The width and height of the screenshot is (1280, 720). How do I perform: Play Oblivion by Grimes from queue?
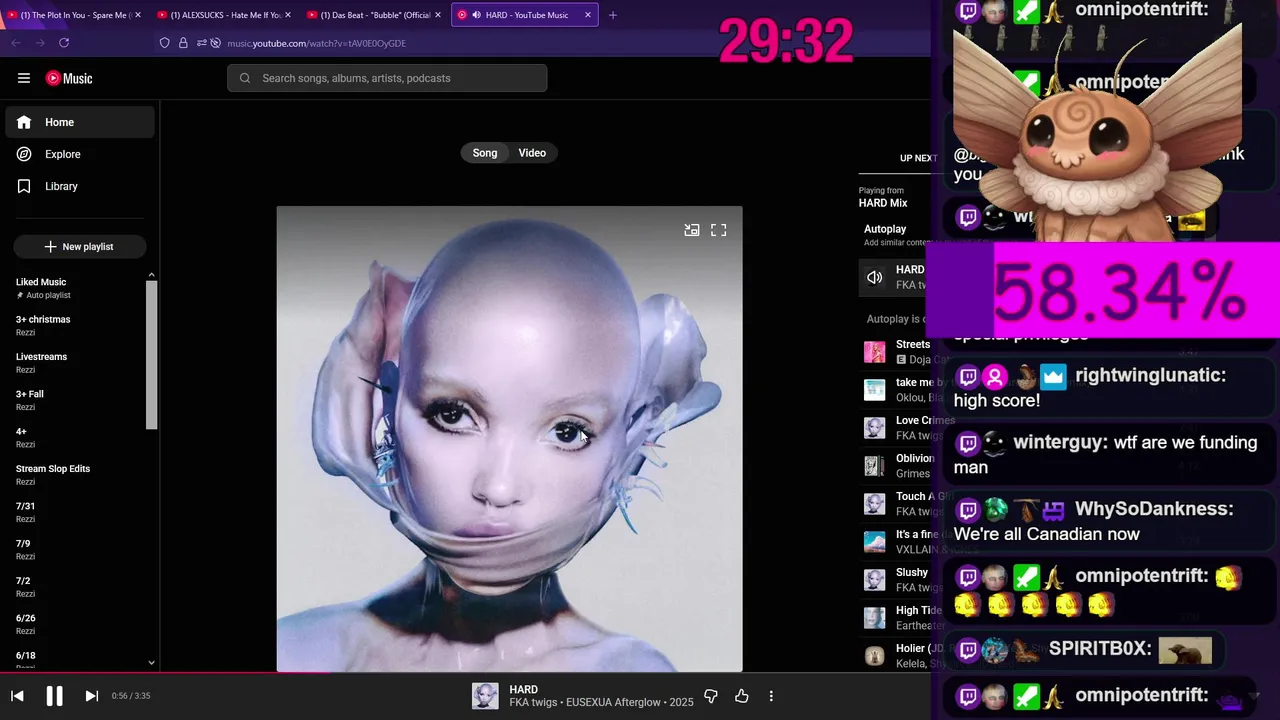point(896,466)
